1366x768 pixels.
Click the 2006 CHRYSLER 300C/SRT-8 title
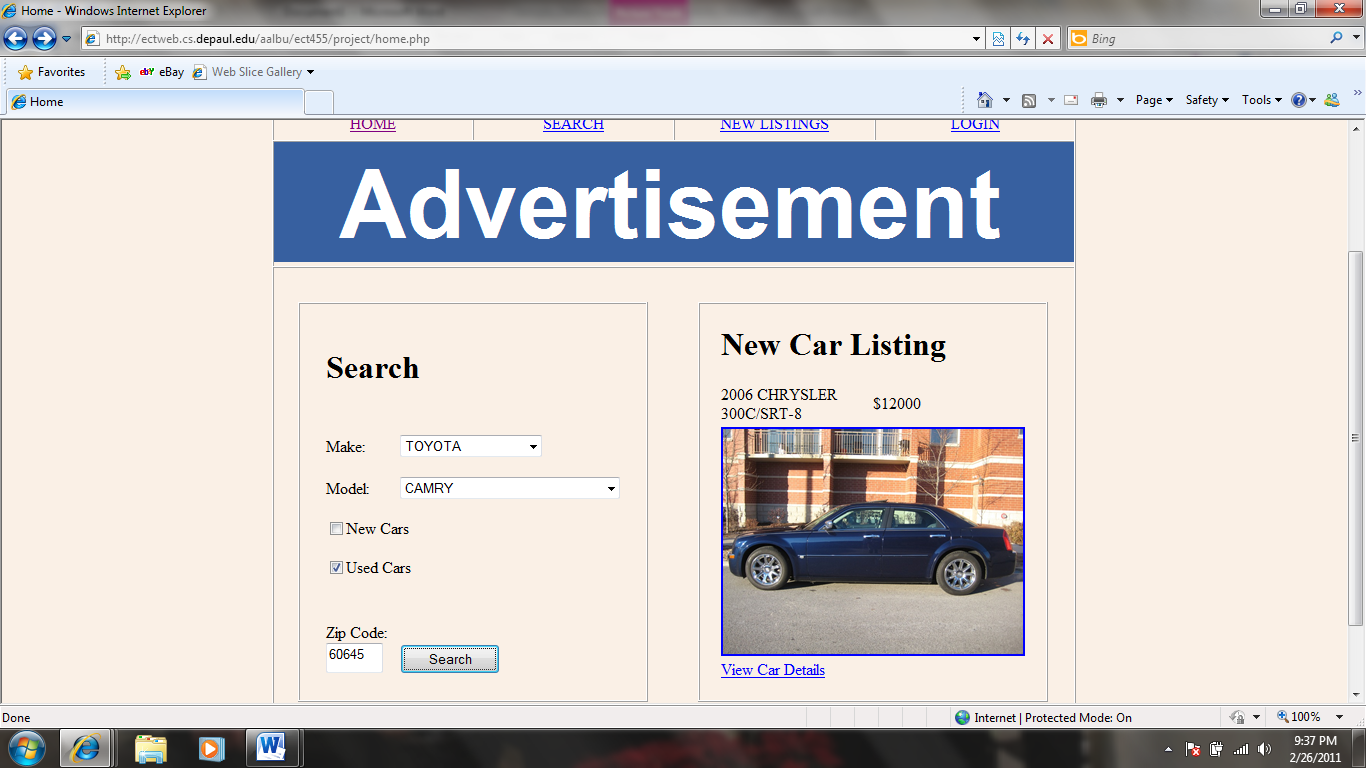tap(779, 404)
